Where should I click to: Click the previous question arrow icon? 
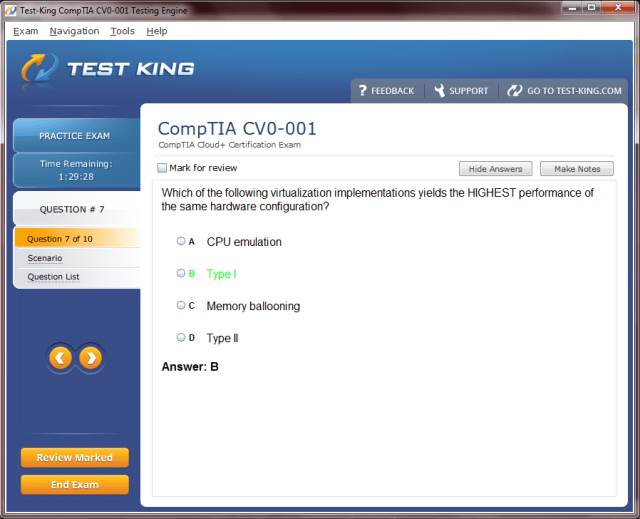pyautogui.click(x=60, y=357)
